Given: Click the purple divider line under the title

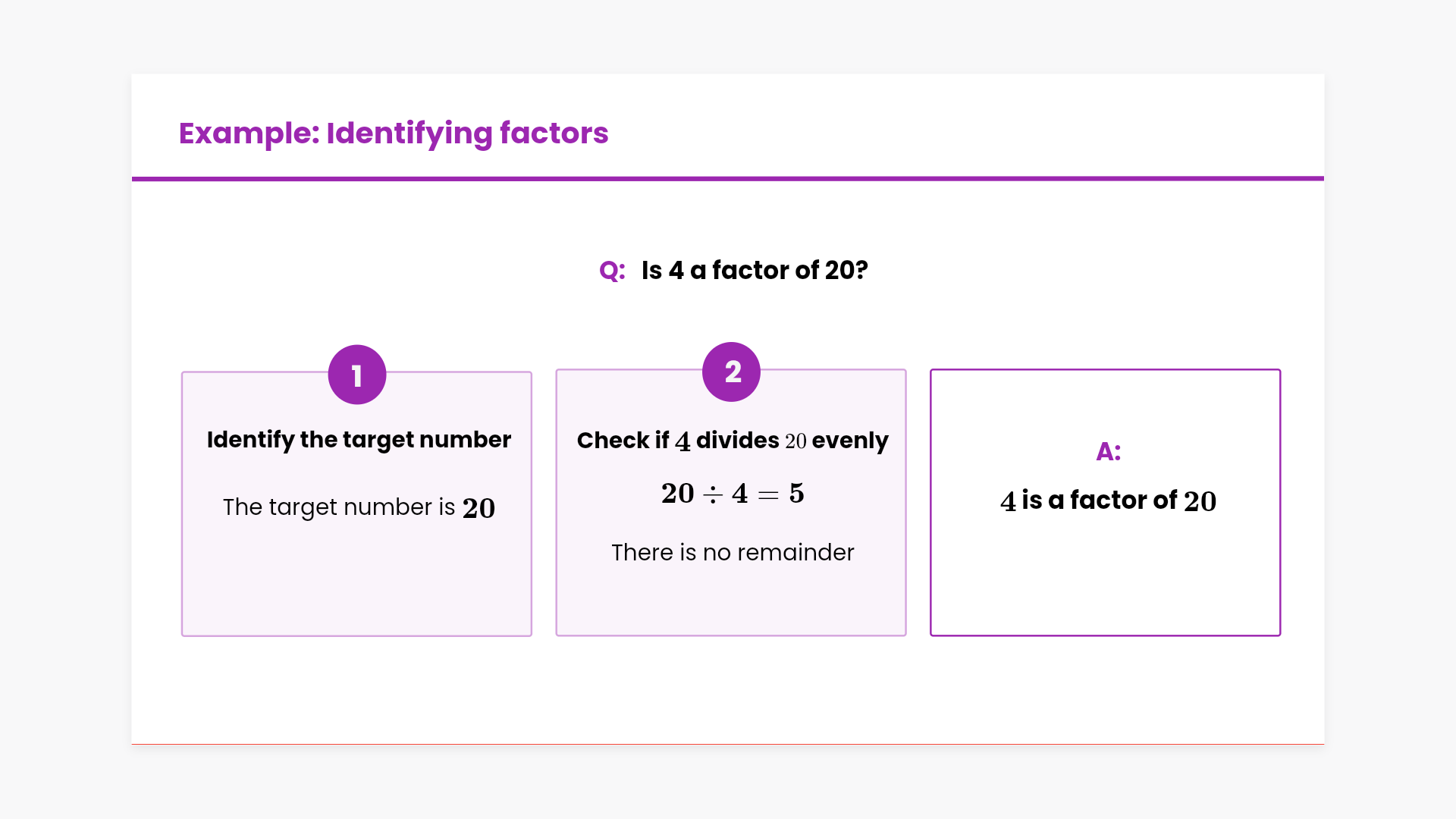Looking at the screenshot, I should click(x=728, y=179).
